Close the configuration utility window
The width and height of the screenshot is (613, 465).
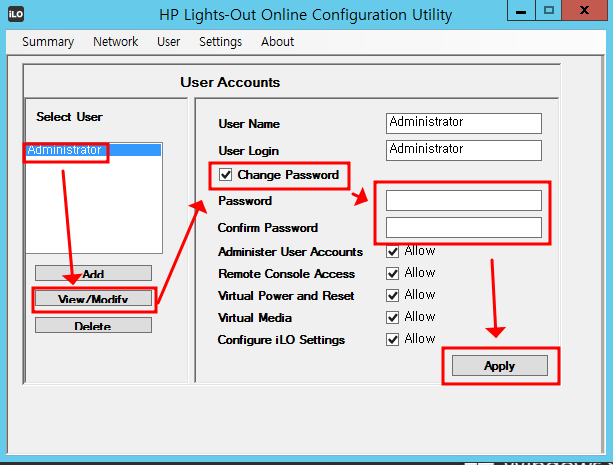[585, 10]
